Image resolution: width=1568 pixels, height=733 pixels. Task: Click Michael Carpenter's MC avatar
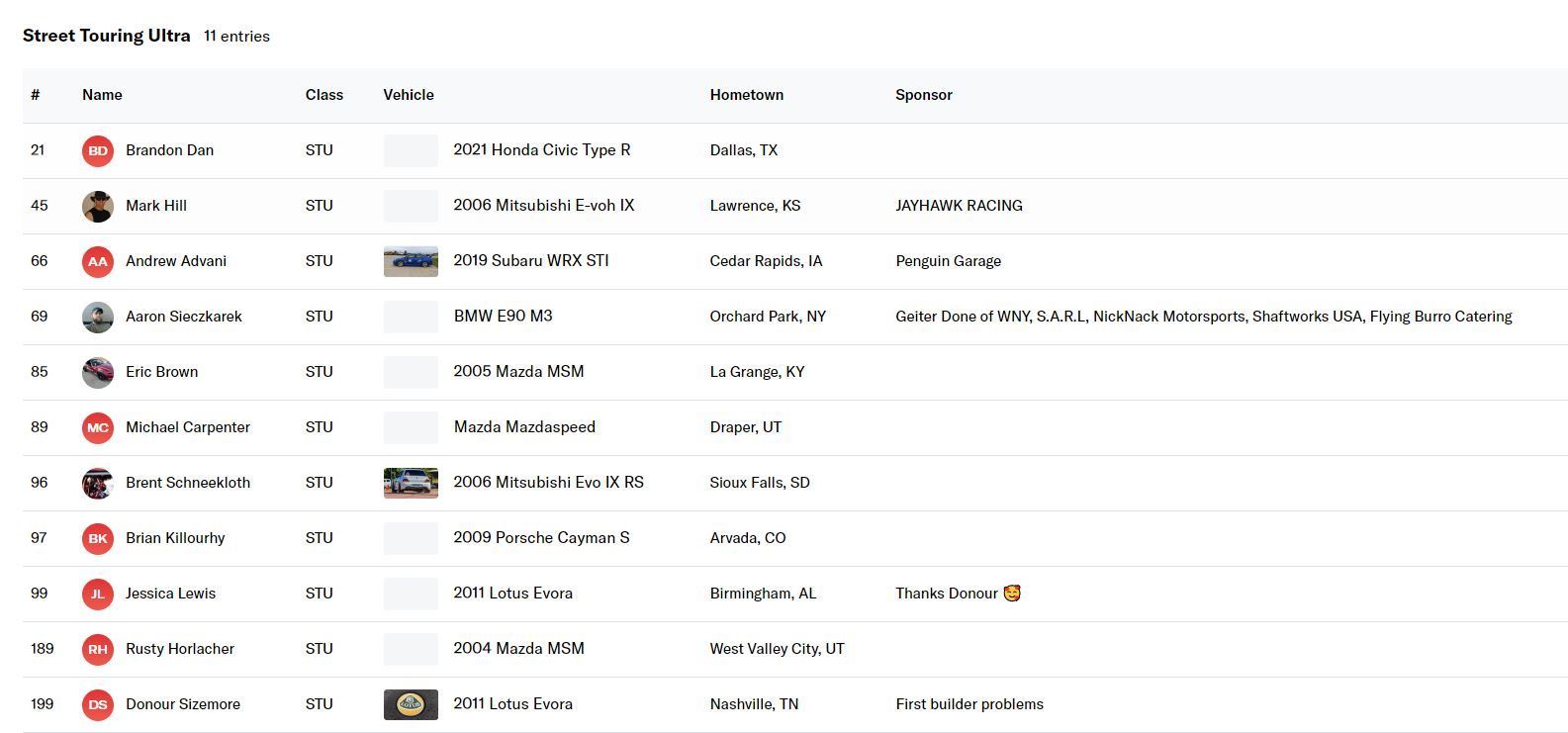tap(97, 427)
